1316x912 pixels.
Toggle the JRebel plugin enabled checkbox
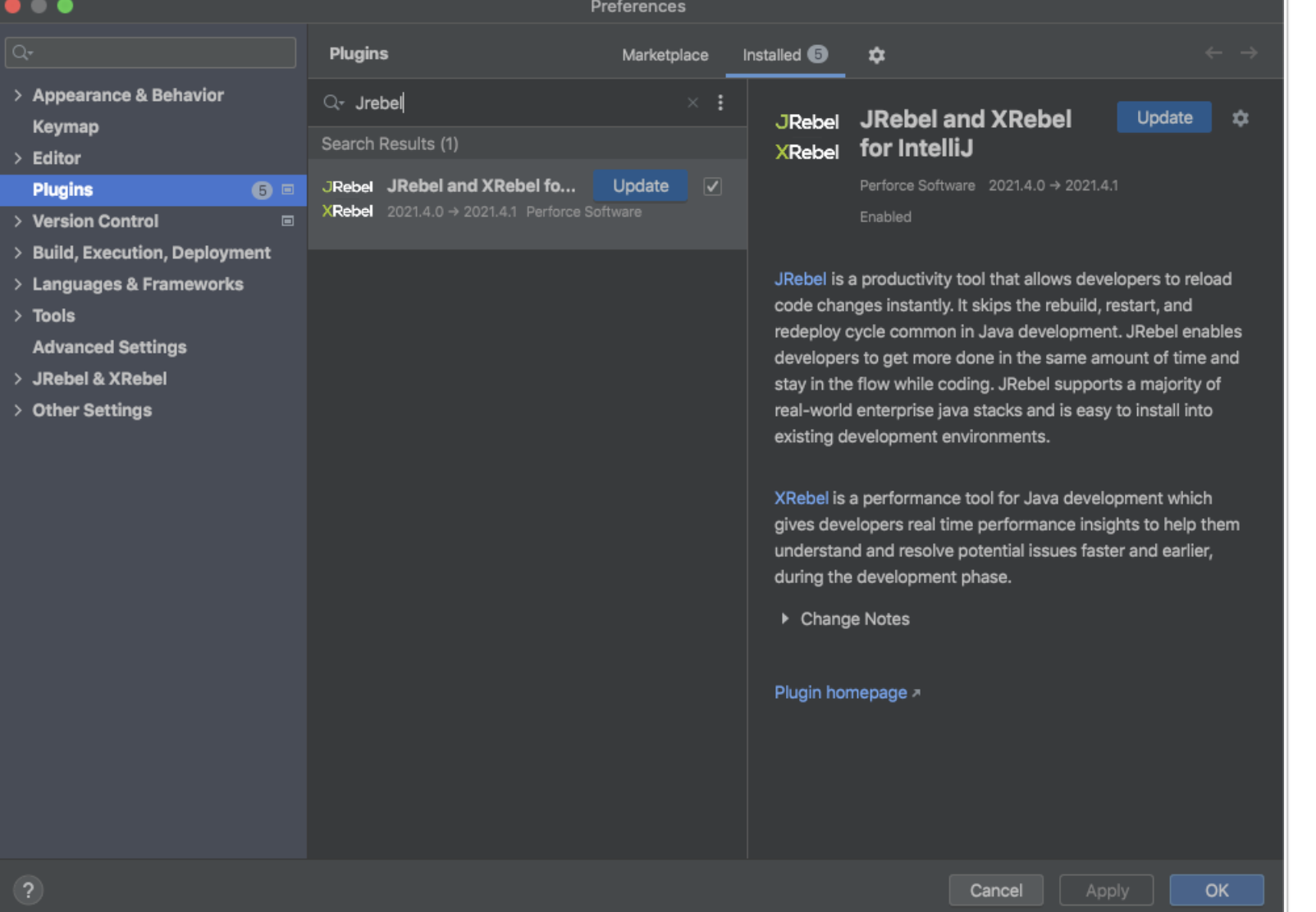(x=712, y=186)
